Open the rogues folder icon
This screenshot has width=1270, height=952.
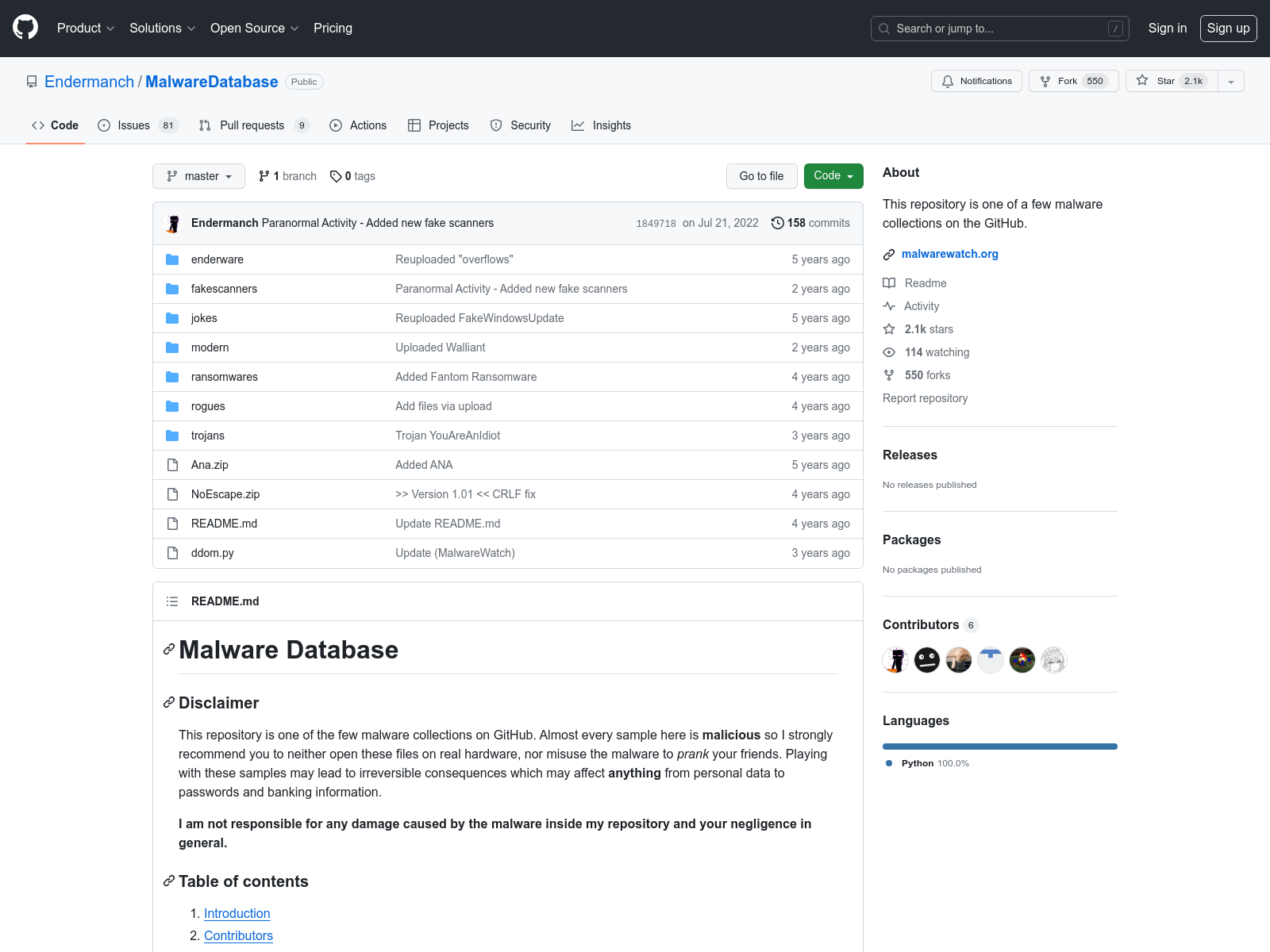(x=172, y=406)
